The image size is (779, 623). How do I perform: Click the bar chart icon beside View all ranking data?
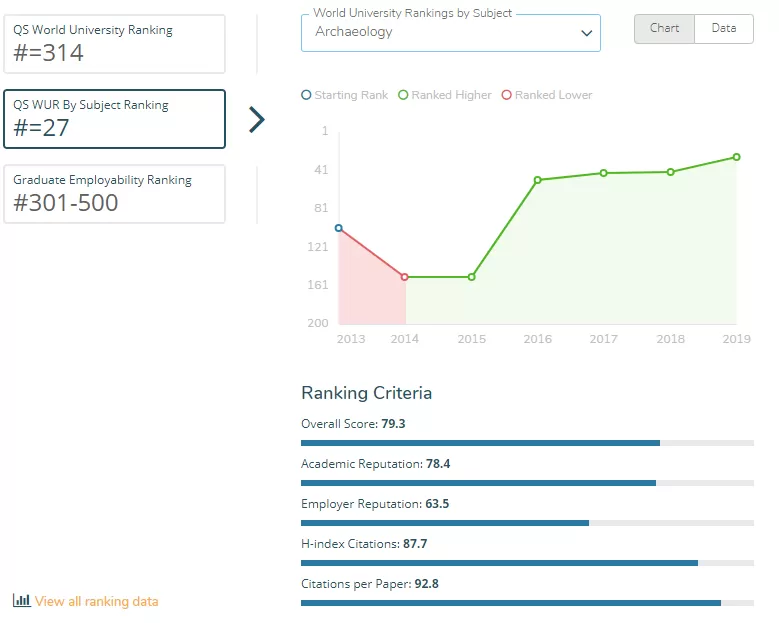click(21, 600)
